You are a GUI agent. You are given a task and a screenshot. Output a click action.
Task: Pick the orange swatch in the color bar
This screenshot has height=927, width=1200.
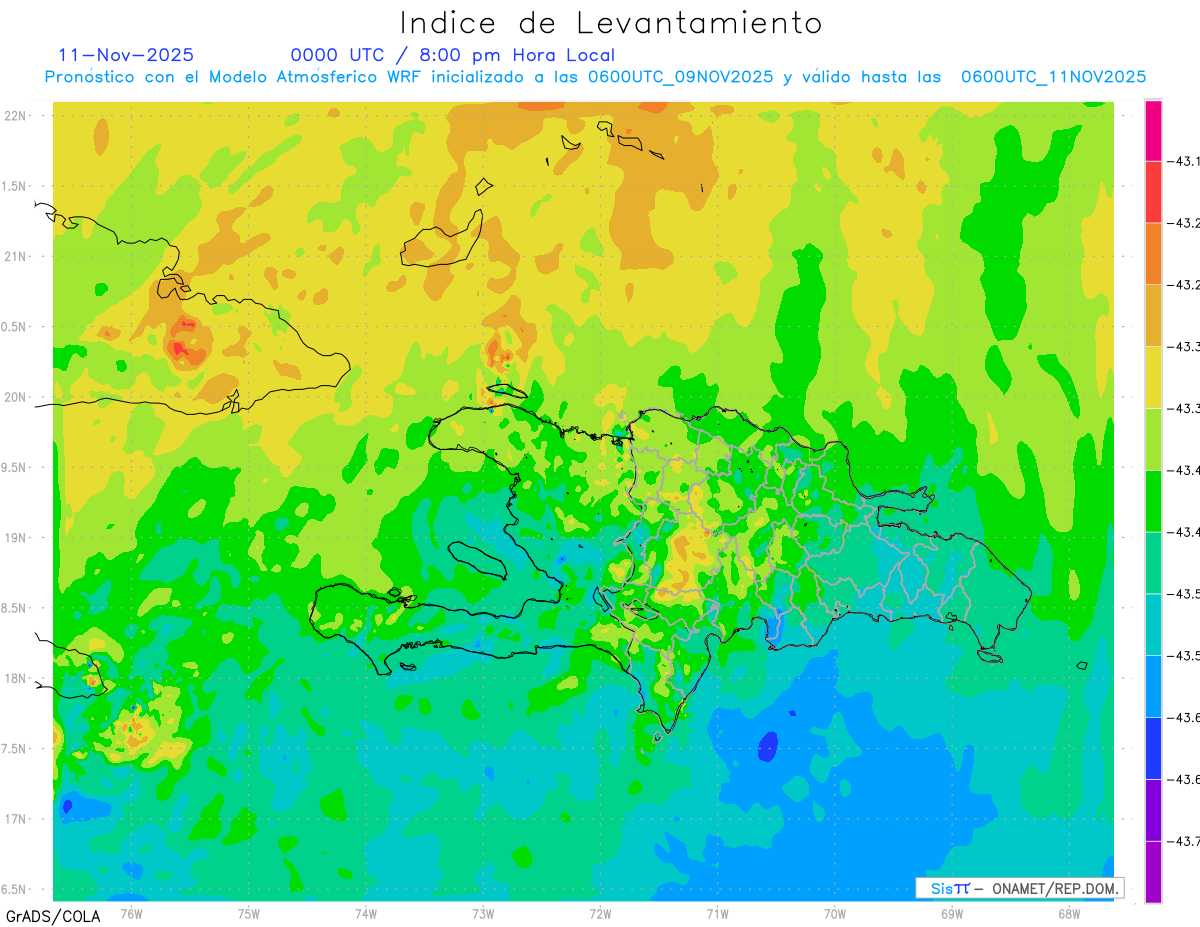(1153, 254)
